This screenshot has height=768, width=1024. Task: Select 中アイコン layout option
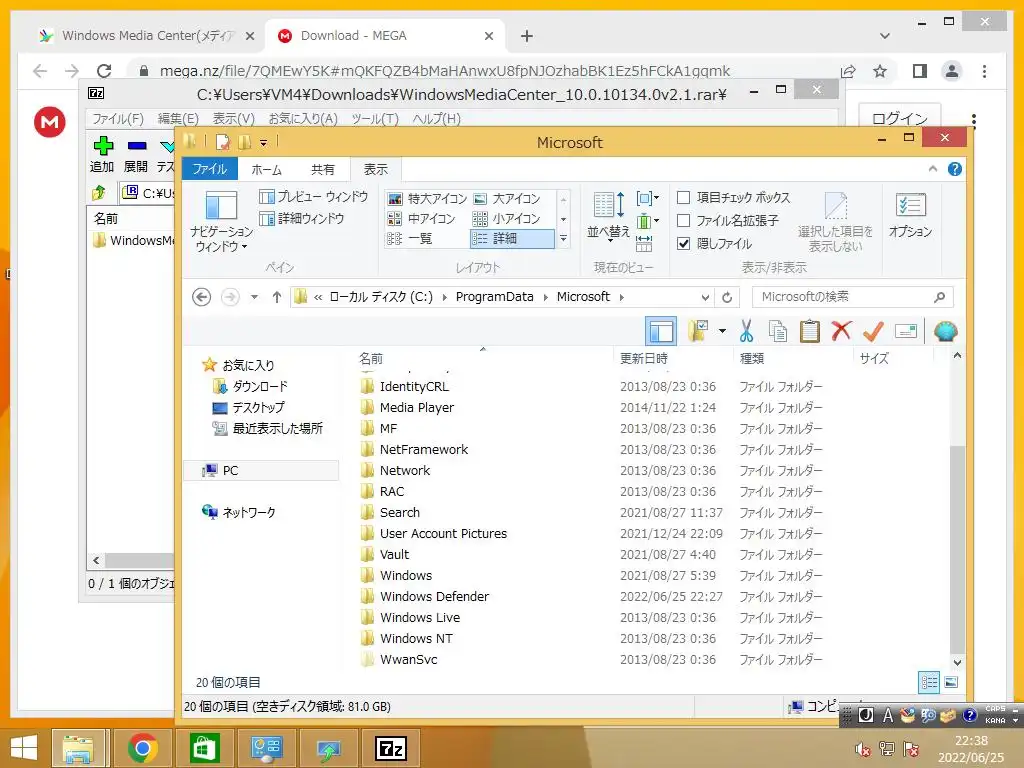pos(421,219)
